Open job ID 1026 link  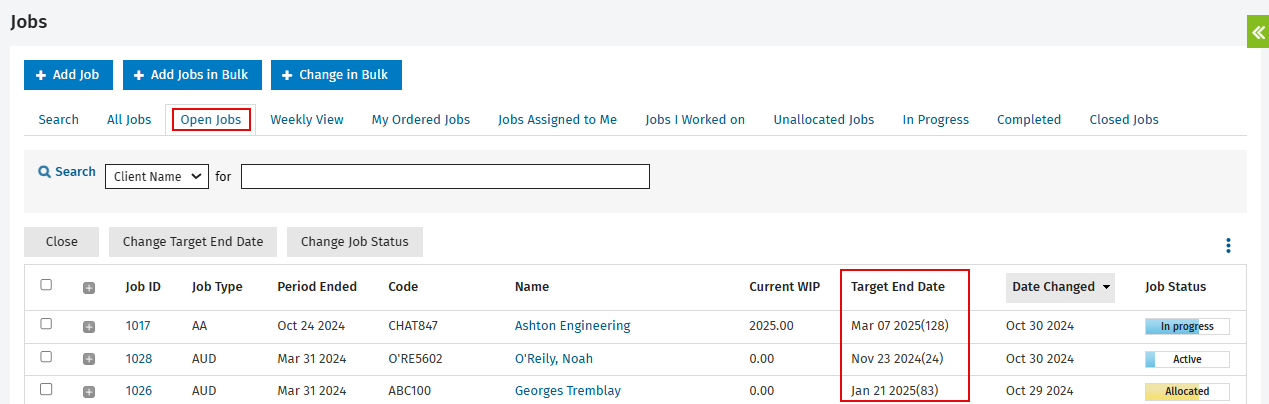(x=139, y=391)
